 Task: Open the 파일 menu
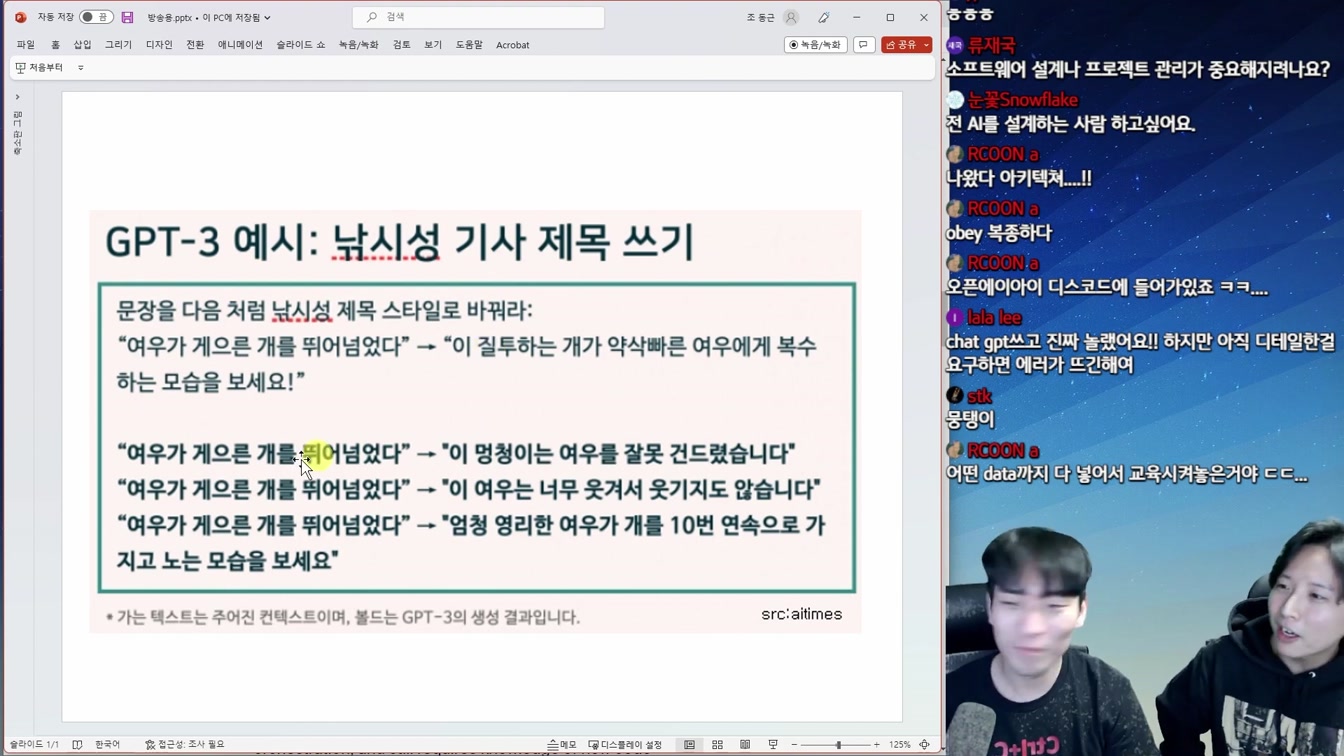pyautogui.click(x=26, y=45)
